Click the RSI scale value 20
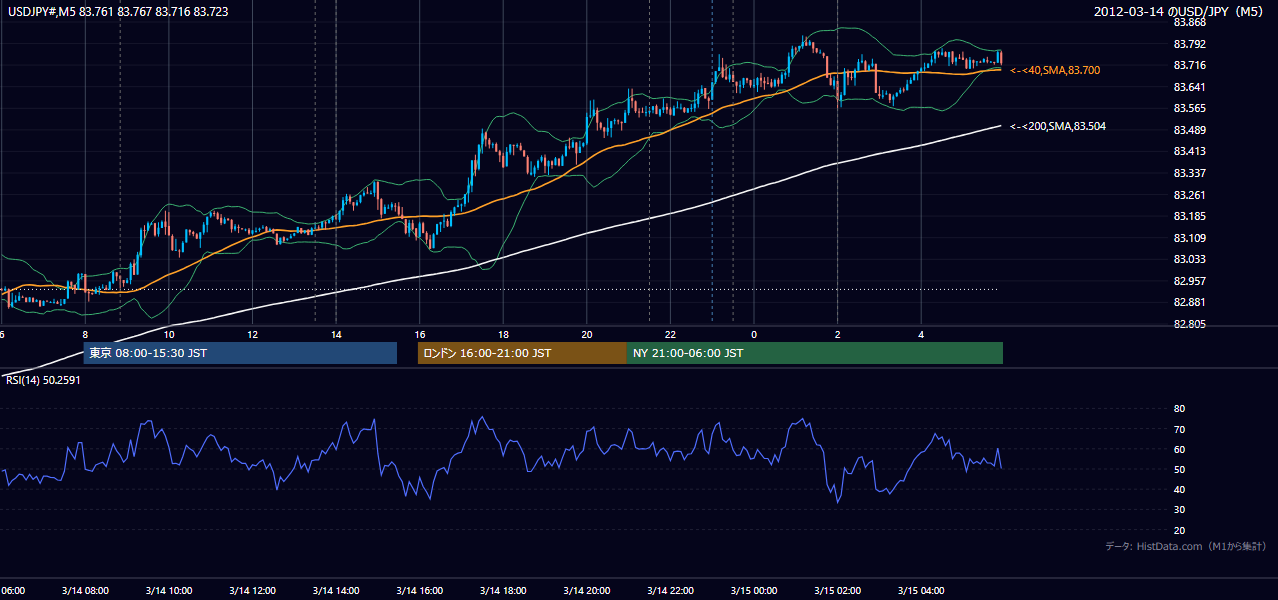Viewport: 1278px width, 600px height. coord(1179,530)
